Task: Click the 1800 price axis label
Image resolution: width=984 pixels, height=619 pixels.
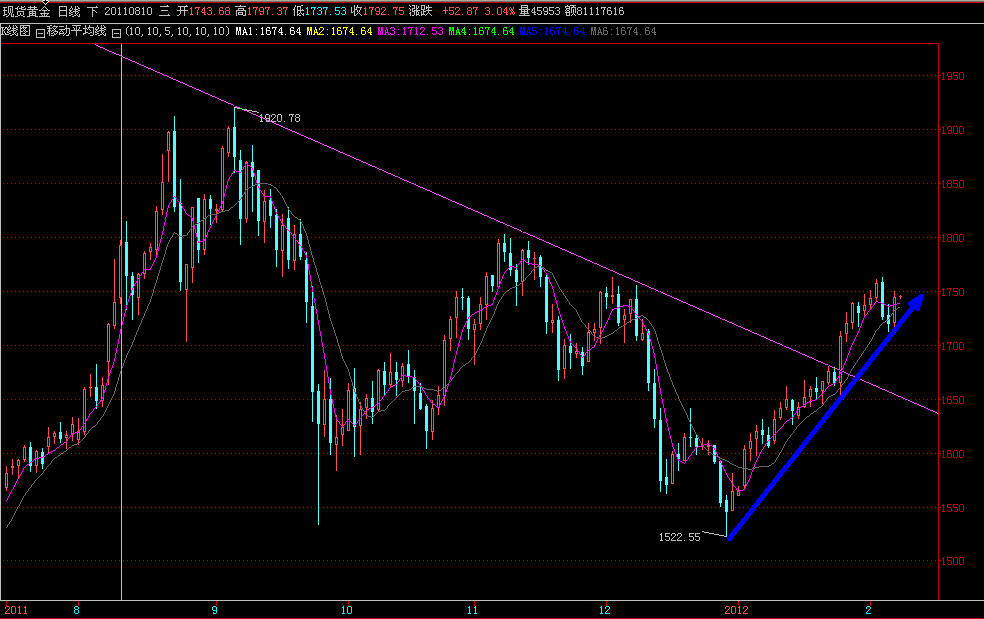Action: pyautogui.click(x=952, y=238)
